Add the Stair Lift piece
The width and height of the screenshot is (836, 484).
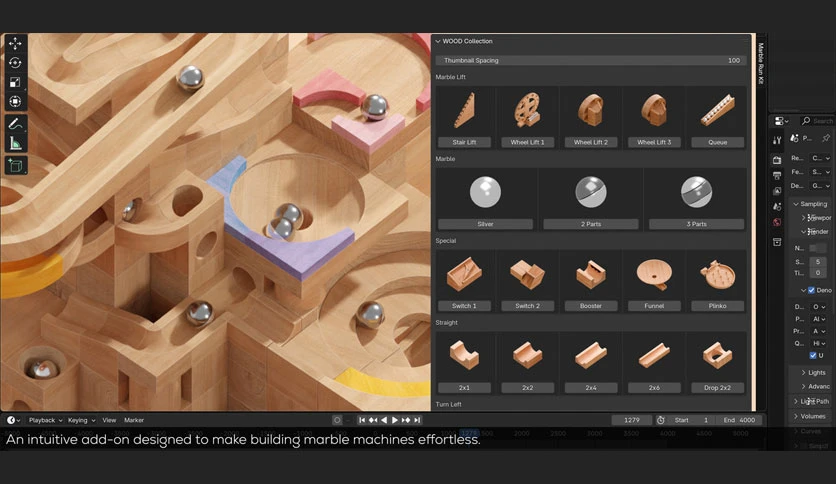[464, 142]
